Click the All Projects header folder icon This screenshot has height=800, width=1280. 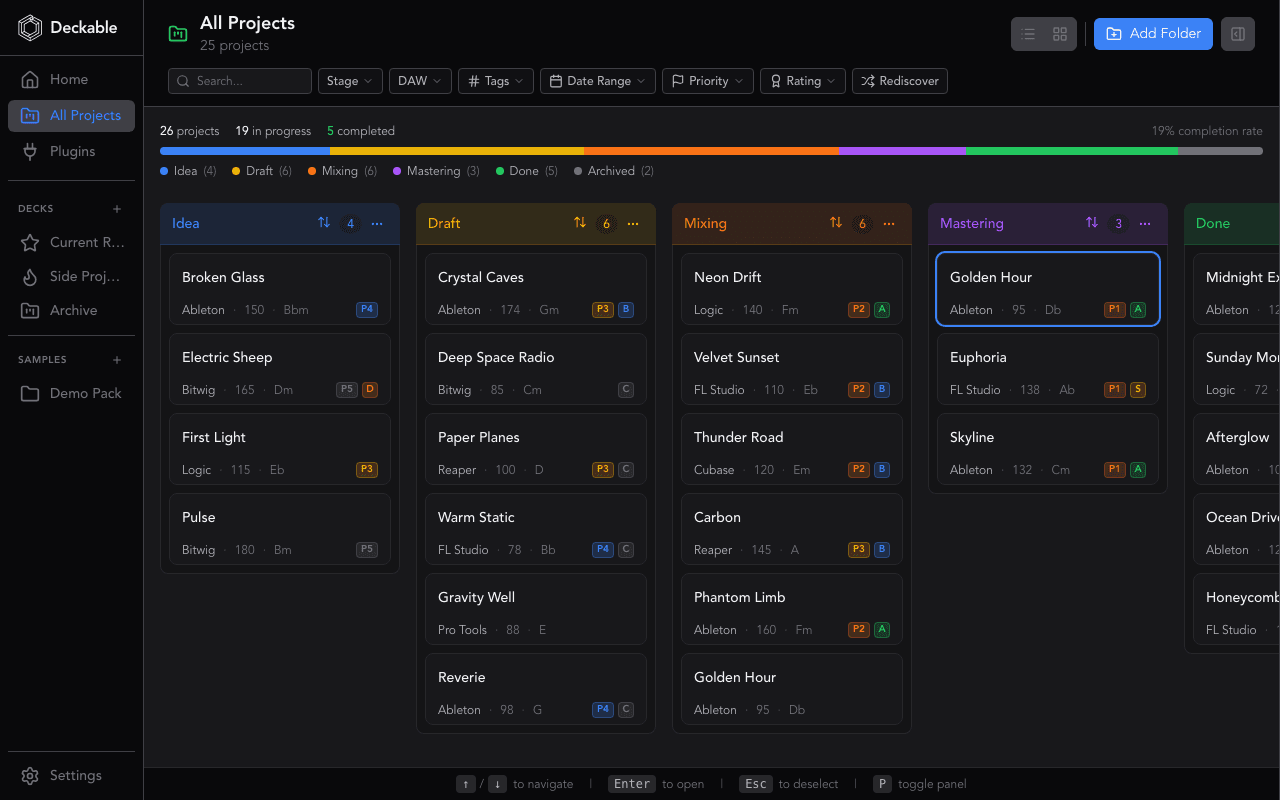[178, 34]
